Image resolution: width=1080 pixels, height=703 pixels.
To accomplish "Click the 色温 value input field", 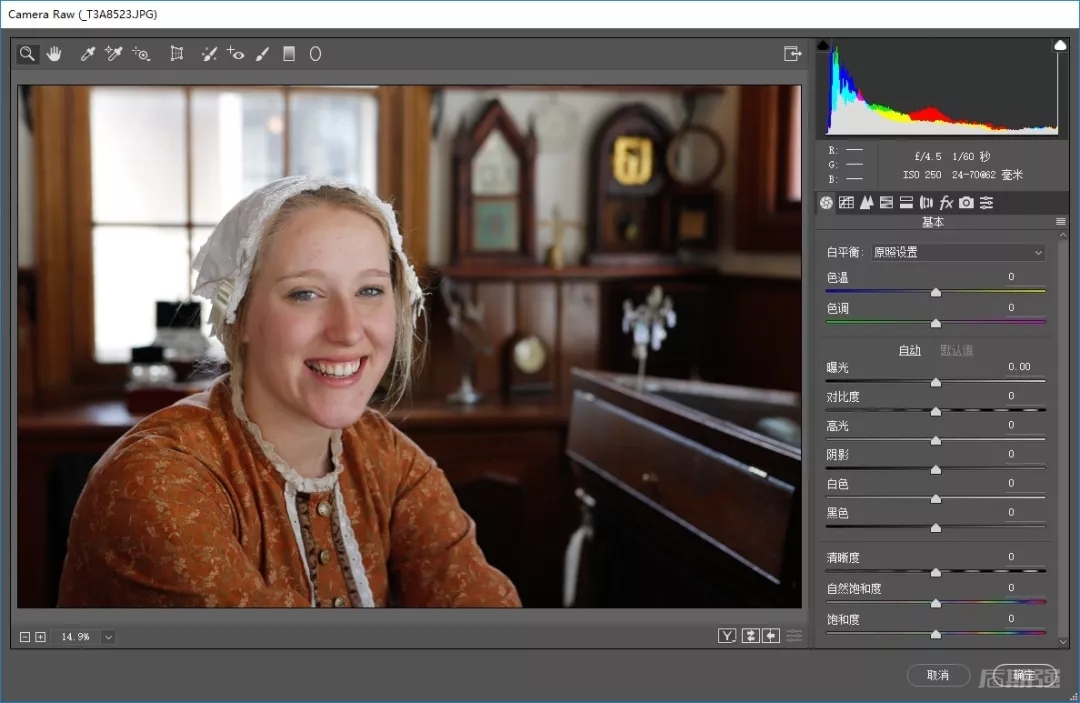I will (1010, 277).
